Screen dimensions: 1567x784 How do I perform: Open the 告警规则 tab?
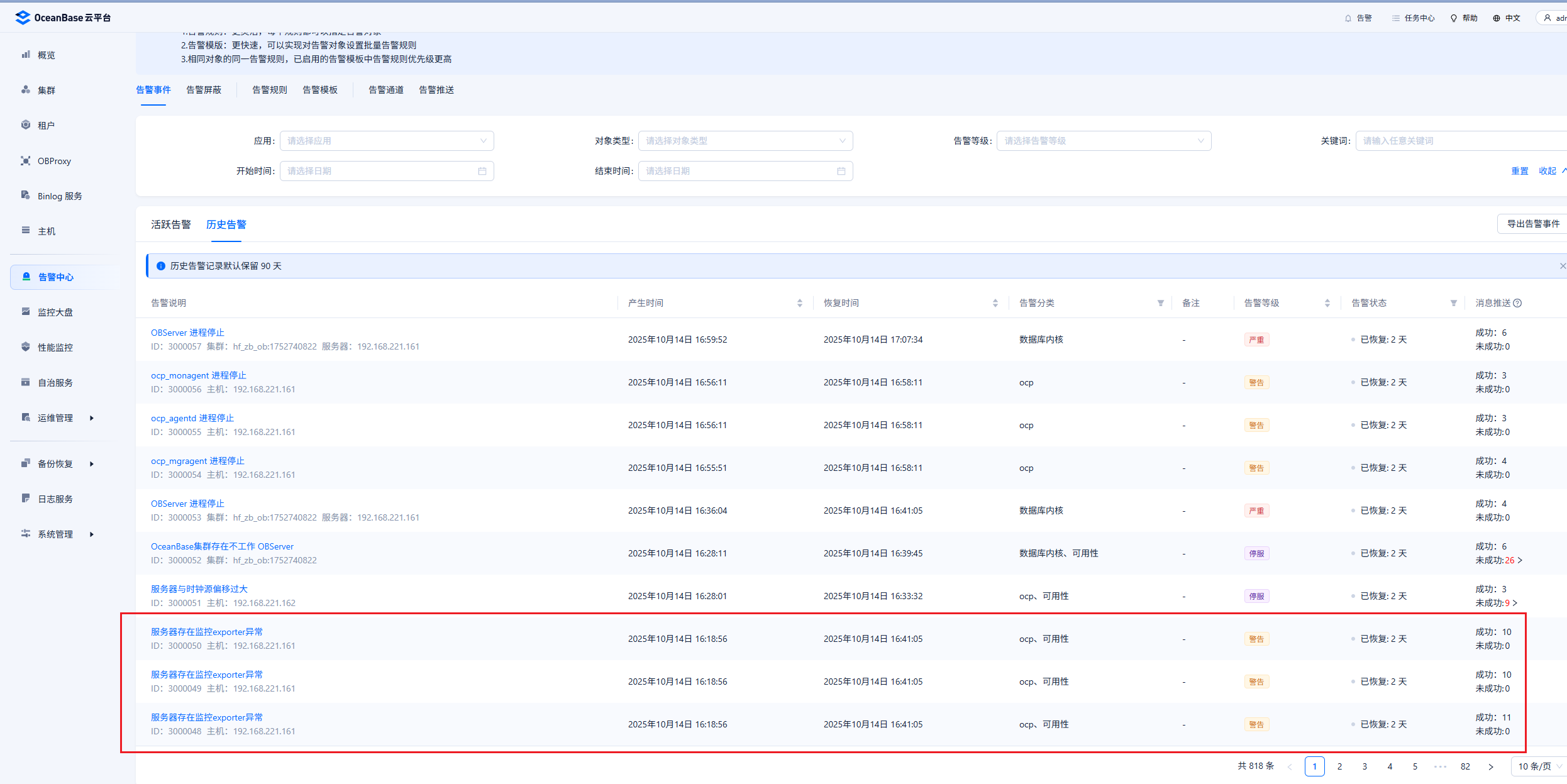pyautogui.click(x=269, y=90)
